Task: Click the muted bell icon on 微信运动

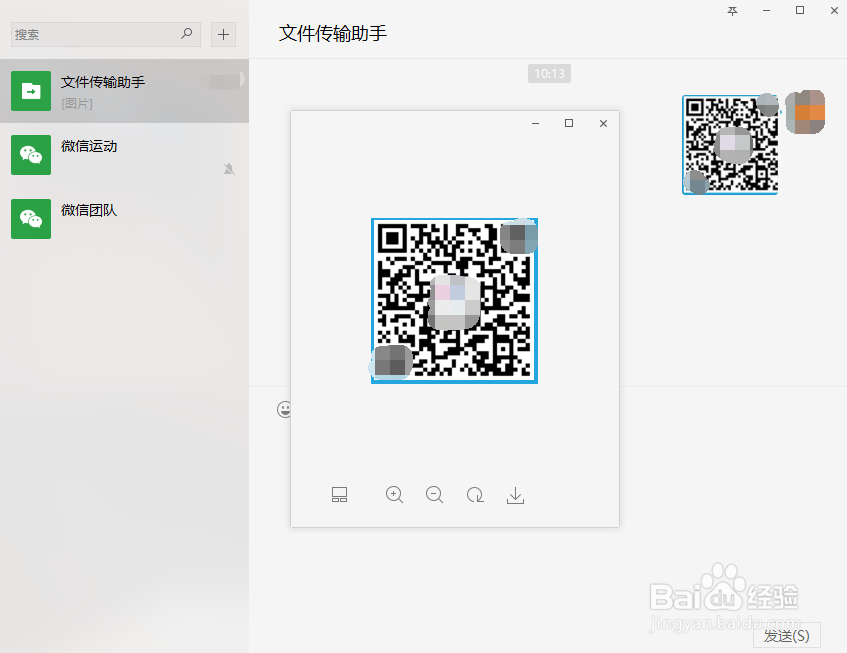Action: (229, 169)
